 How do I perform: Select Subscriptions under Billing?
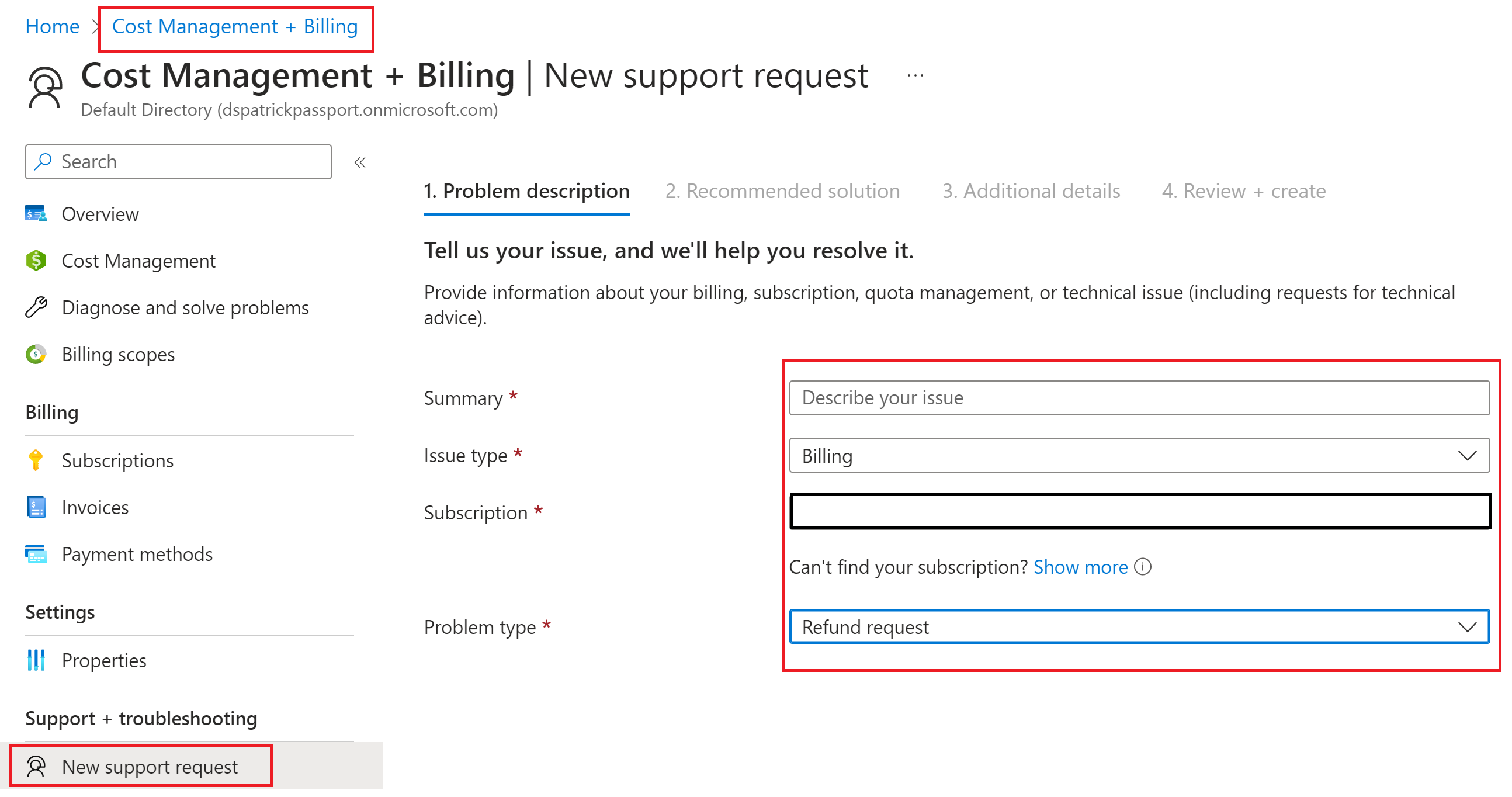[x=117, y=460]
